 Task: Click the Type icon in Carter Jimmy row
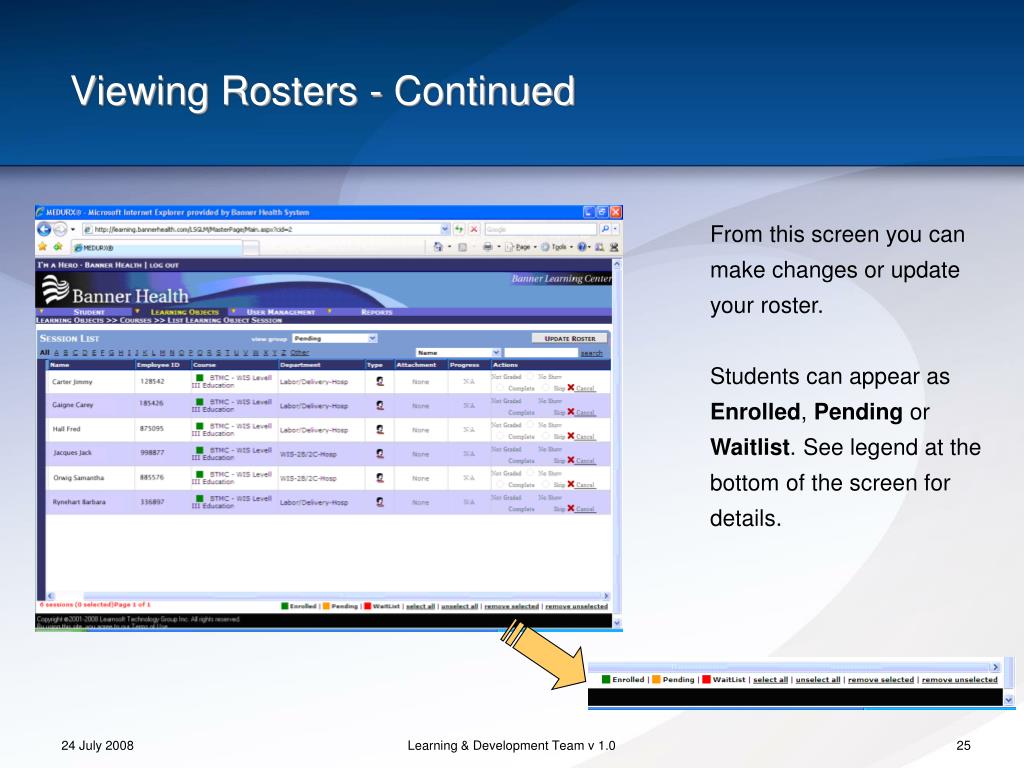(380, 381)
